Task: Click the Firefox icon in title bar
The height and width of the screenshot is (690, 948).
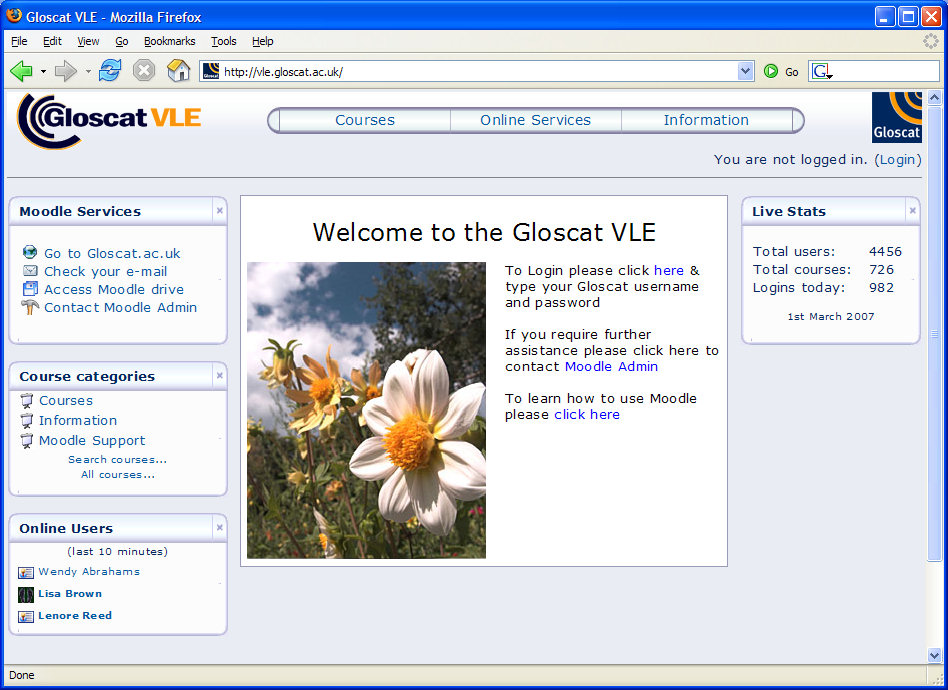Action: 14,16
